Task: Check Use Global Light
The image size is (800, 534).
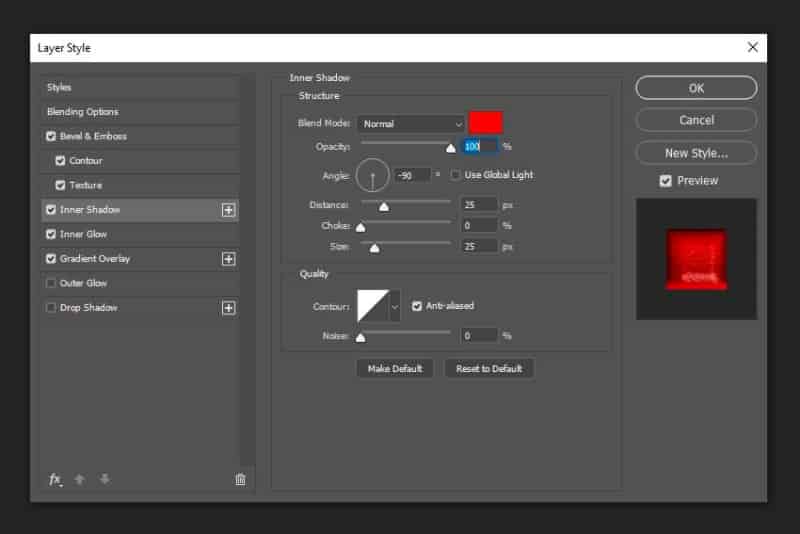Action: (x=455, y=175)
